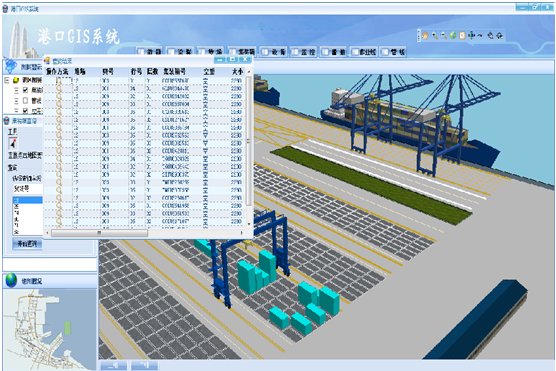Check the unchecked layer box in layer tree

click(25, 101)
